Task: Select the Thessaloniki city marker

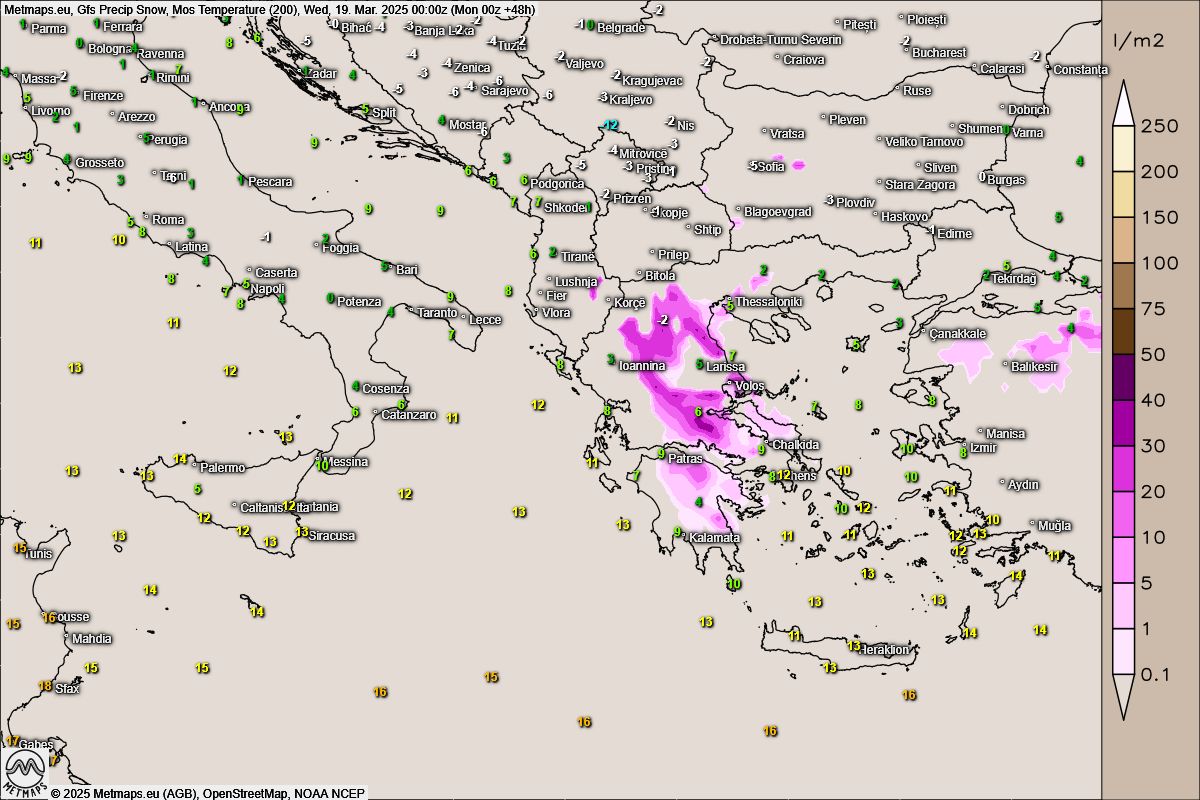Action: [x=730, y=301]
